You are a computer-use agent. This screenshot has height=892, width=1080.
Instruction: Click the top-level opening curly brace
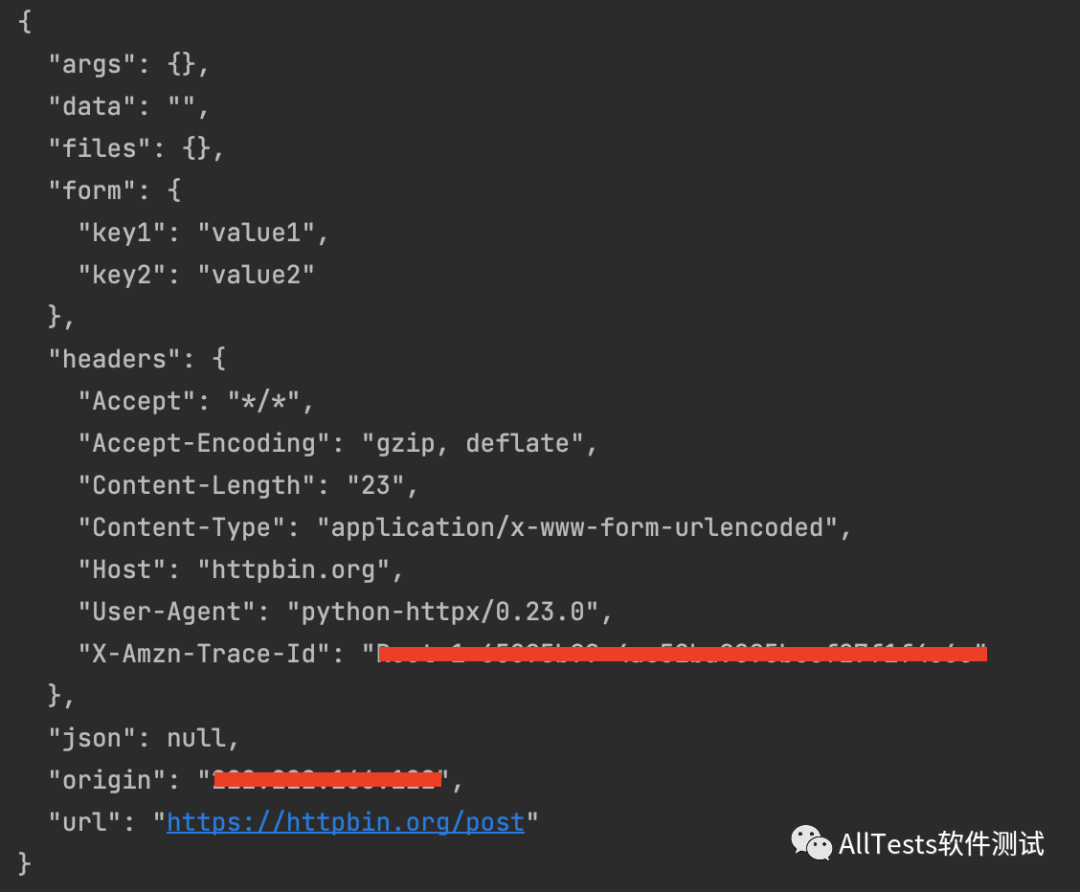tap(25, 21)
